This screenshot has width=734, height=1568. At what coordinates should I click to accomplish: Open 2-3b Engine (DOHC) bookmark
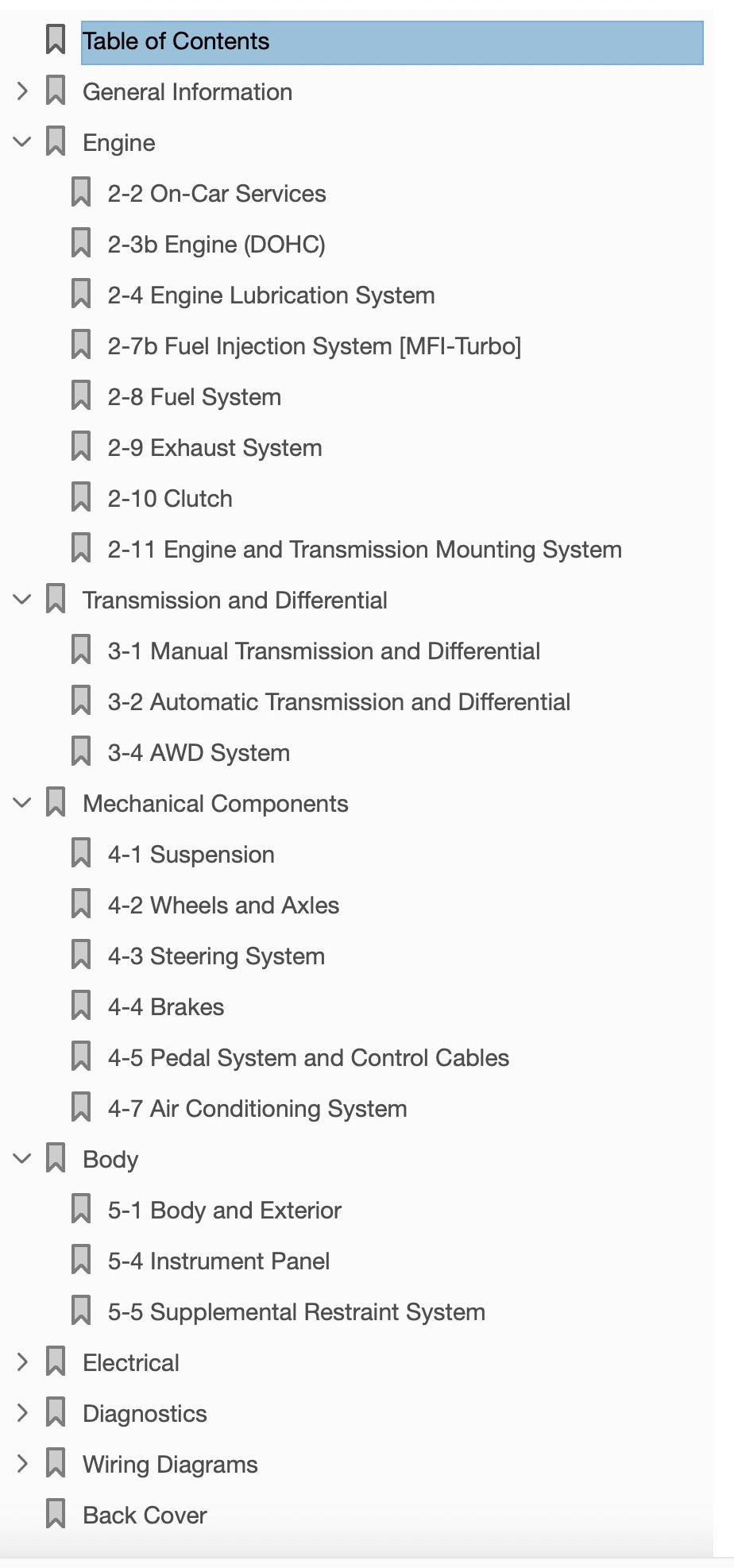(217, 245)
